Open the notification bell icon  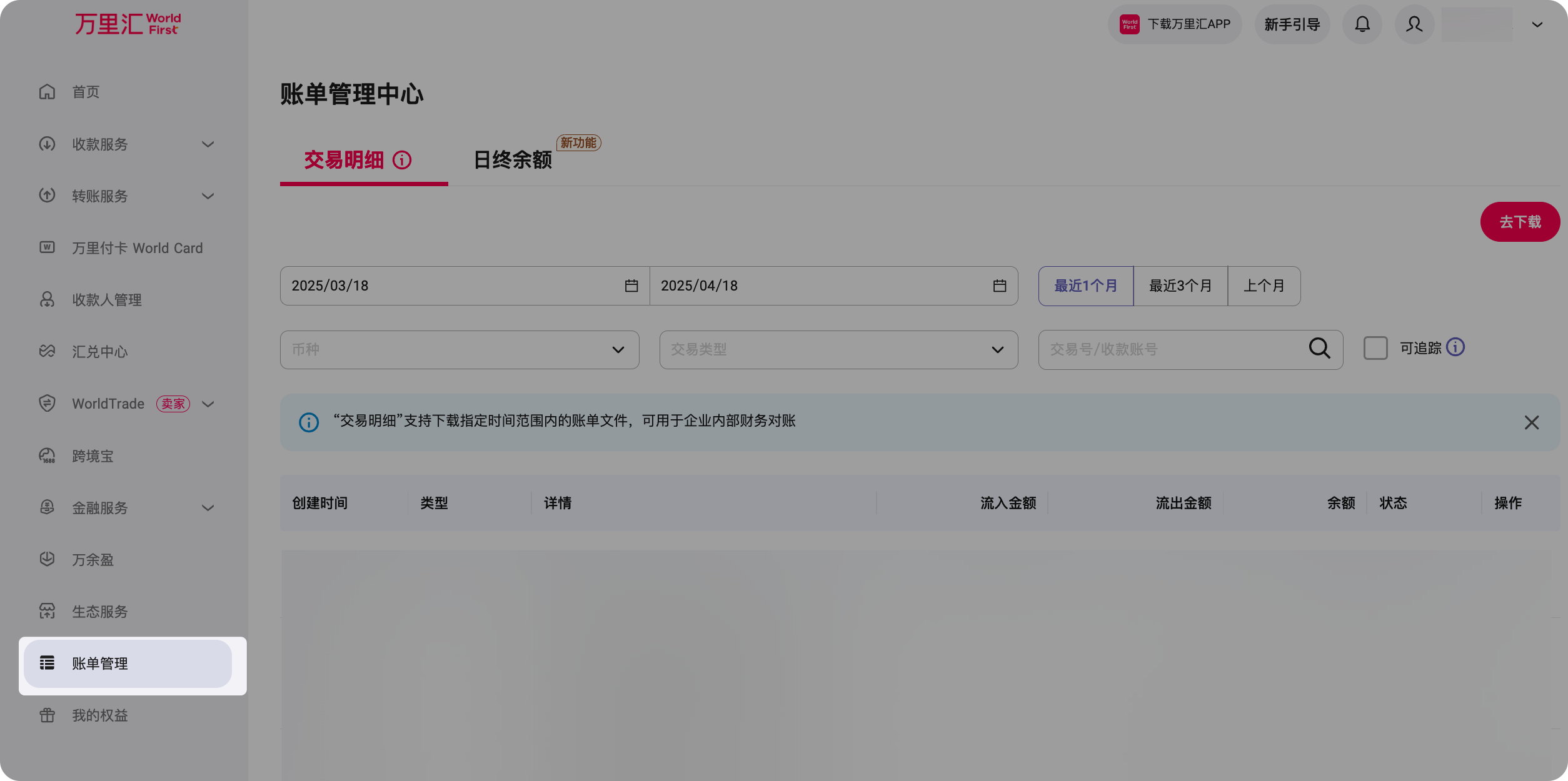pyautogui.click(x=1362, y=24)
